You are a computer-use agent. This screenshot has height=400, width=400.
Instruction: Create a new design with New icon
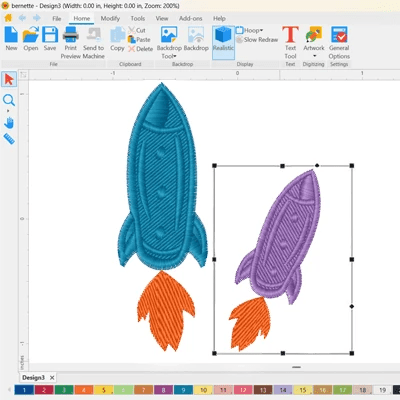pyautogui.click(x=11, y=39)
